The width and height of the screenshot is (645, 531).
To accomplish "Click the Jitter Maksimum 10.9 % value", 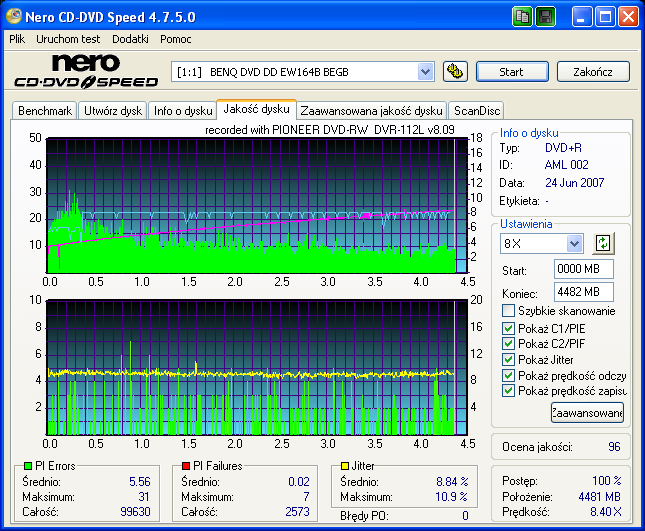I will pyautogui.click(x=451, y=496).
